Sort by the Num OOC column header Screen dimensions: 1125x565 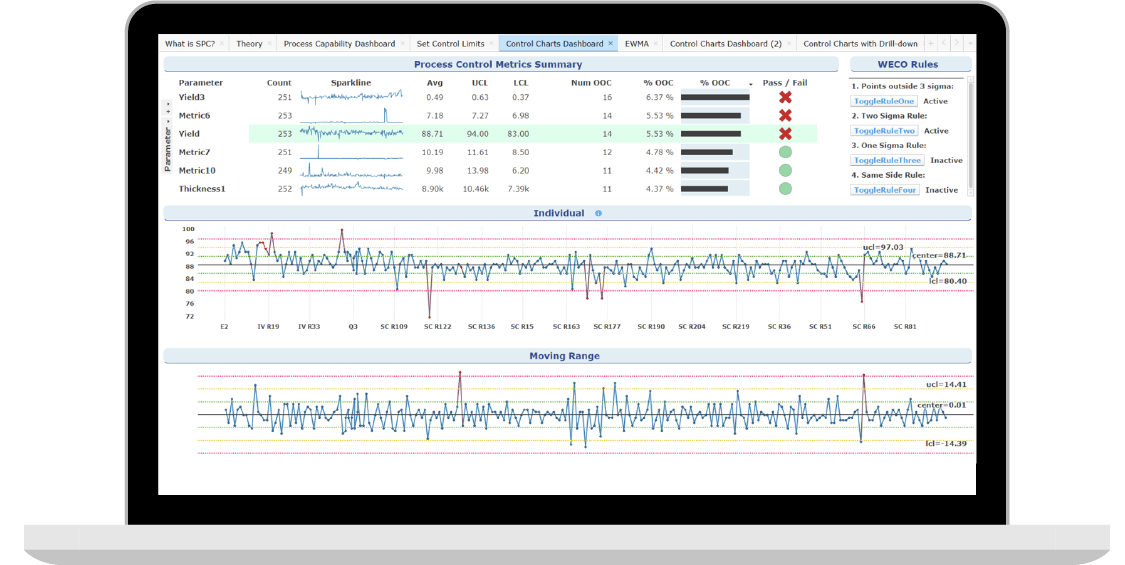[x=591, y=83]
